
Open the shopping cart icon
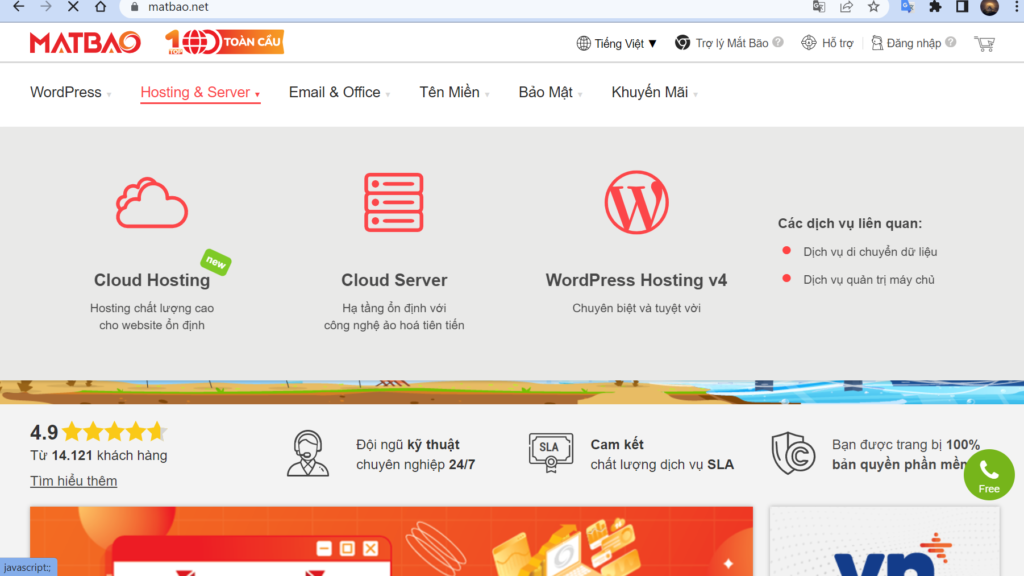coord(984,43)
